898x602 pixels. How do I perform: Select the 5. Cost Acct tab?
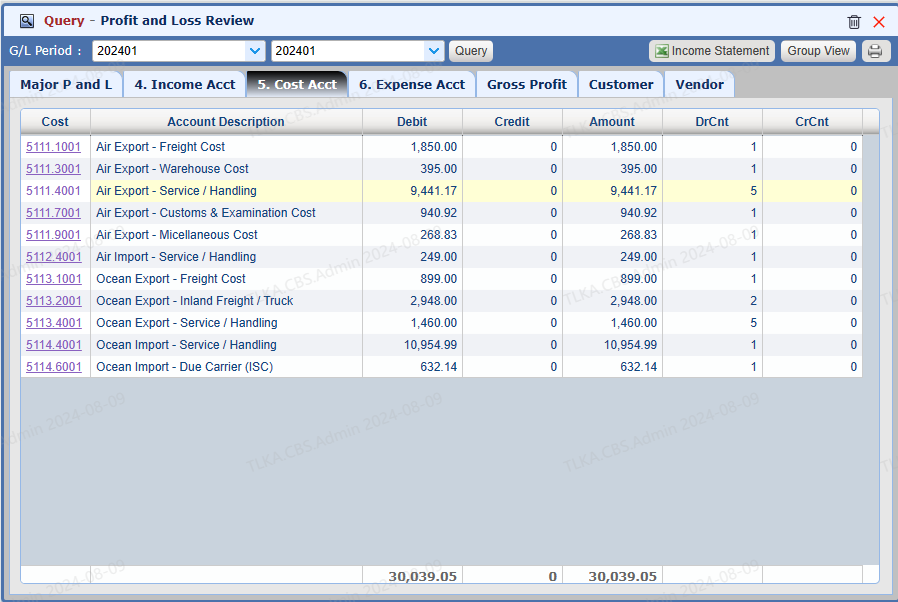coord(297,84)
